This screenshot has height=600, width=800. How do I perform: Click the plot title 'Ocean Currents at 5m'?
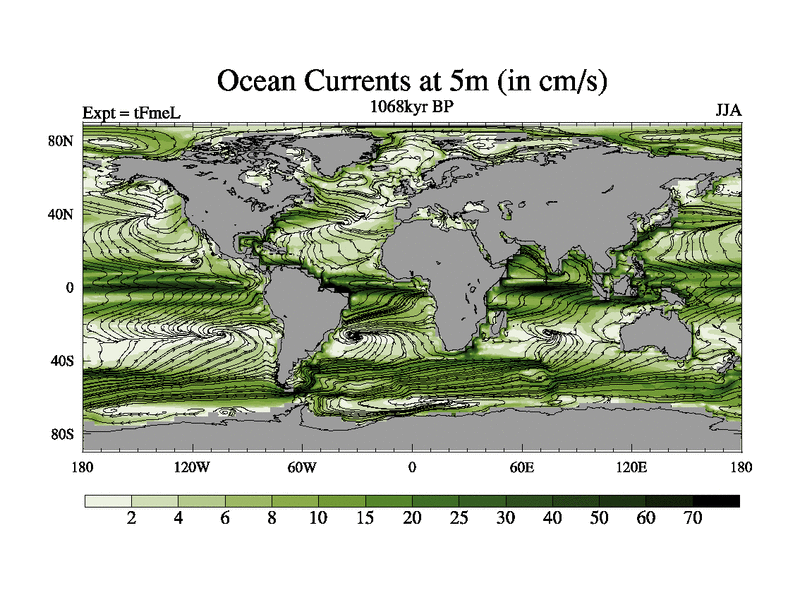coord(412,80)
